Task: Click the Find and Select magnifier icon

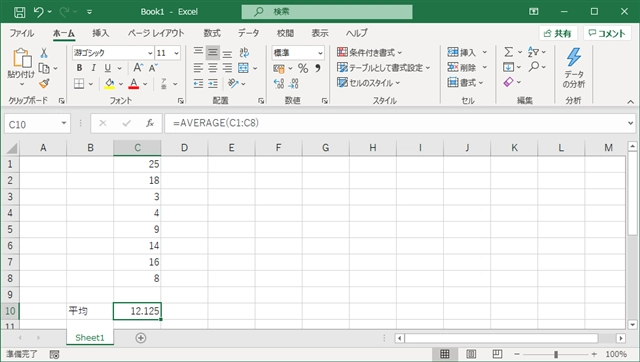Action: (x=533, y=67)
